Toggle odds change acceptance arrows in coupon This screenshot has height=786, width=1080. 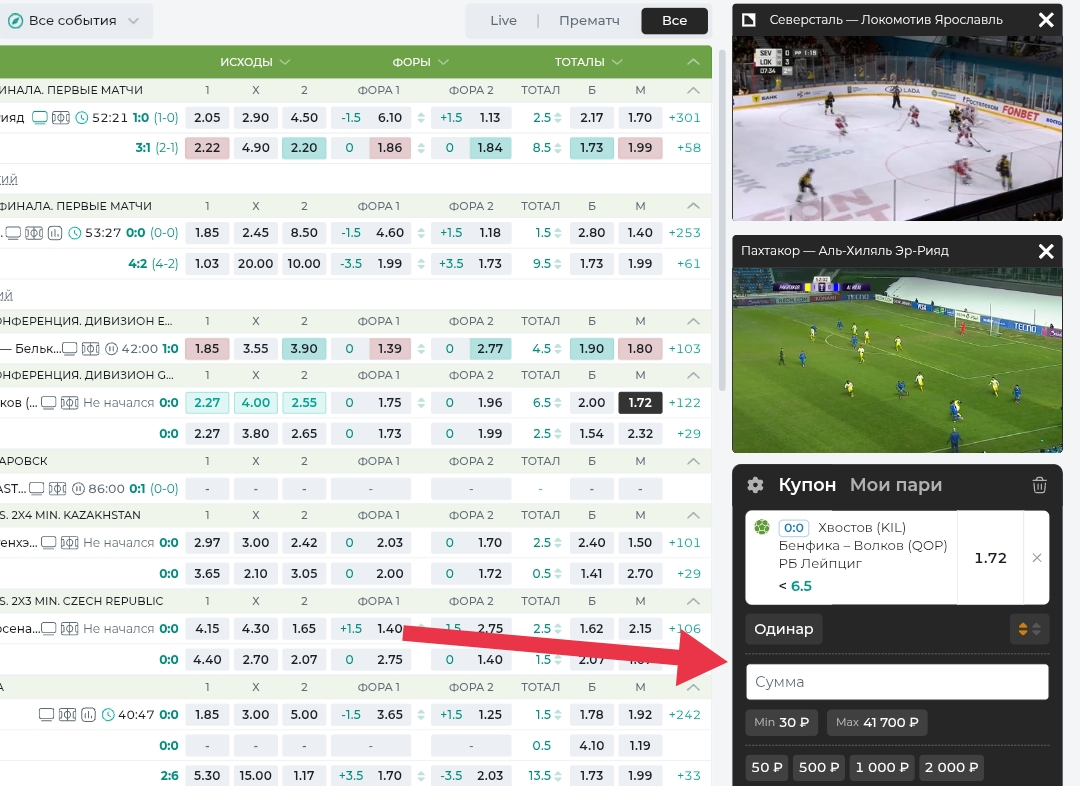1029,629
